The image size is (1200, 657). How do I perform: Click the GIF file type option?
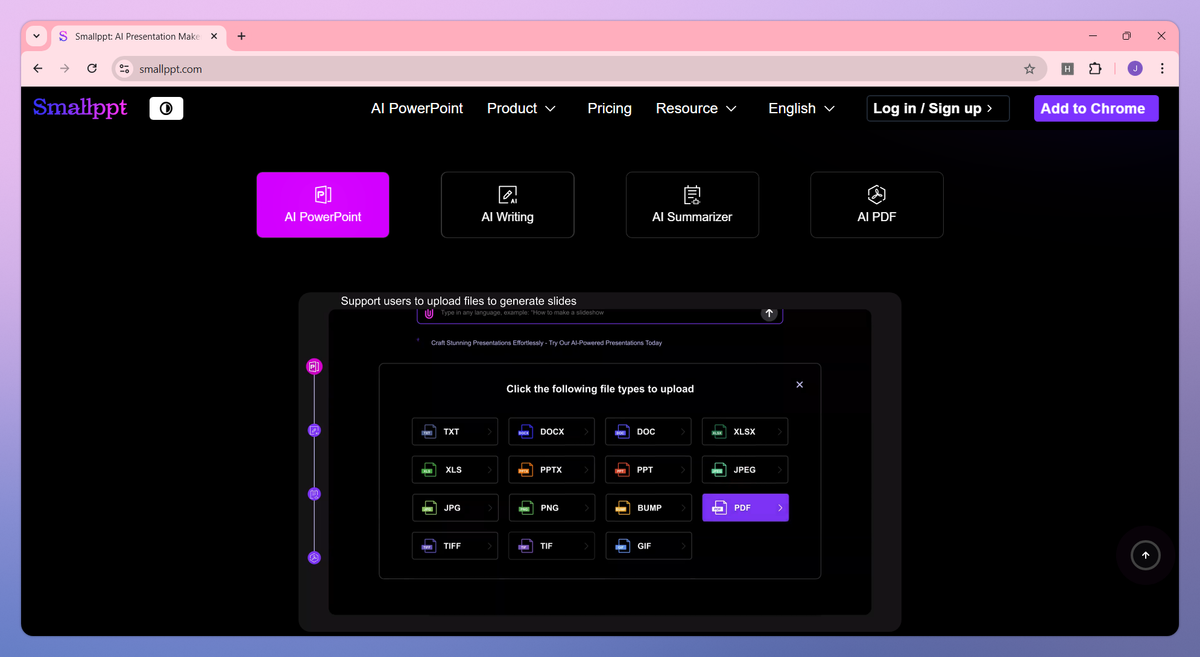pyautogui.click(x=648, y=546)
